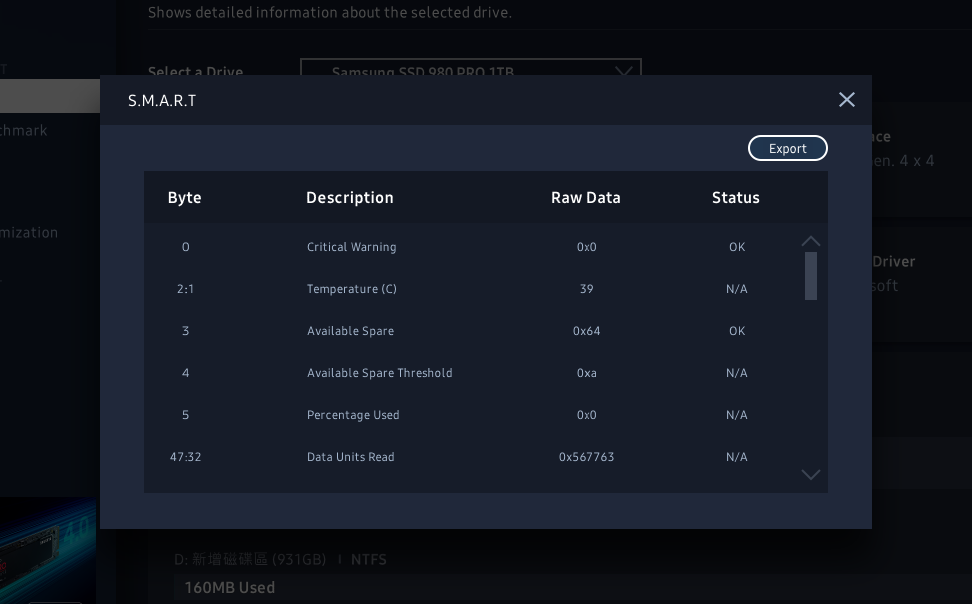Click the OK status for Available Spare
972x604 pixels.
pyautogui.click(x=737, y=331)
